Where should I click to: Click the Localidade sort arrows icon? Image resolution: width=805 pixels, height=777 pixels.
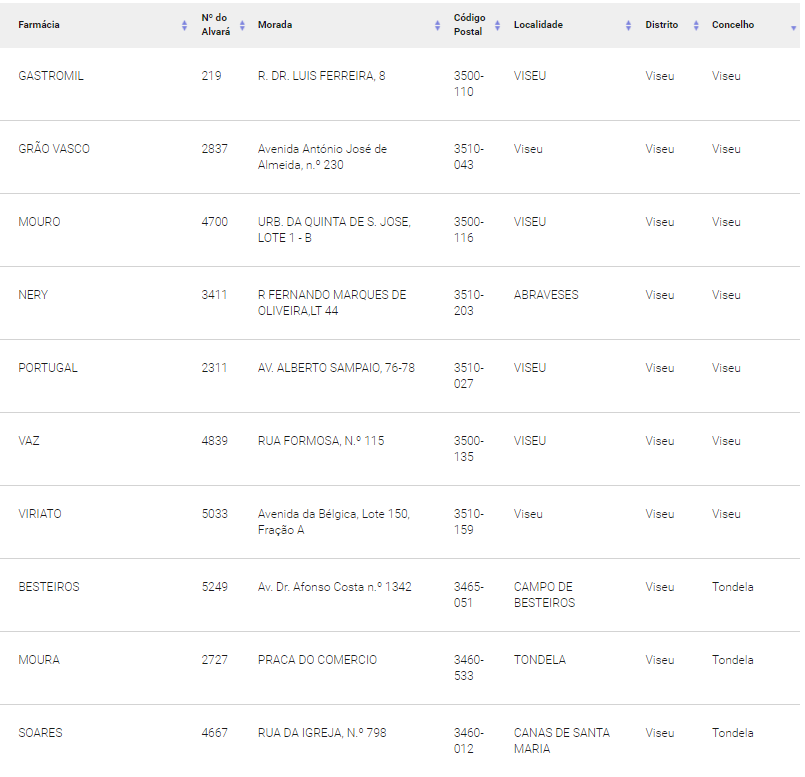pyautogui.click(x=628, y=25)
